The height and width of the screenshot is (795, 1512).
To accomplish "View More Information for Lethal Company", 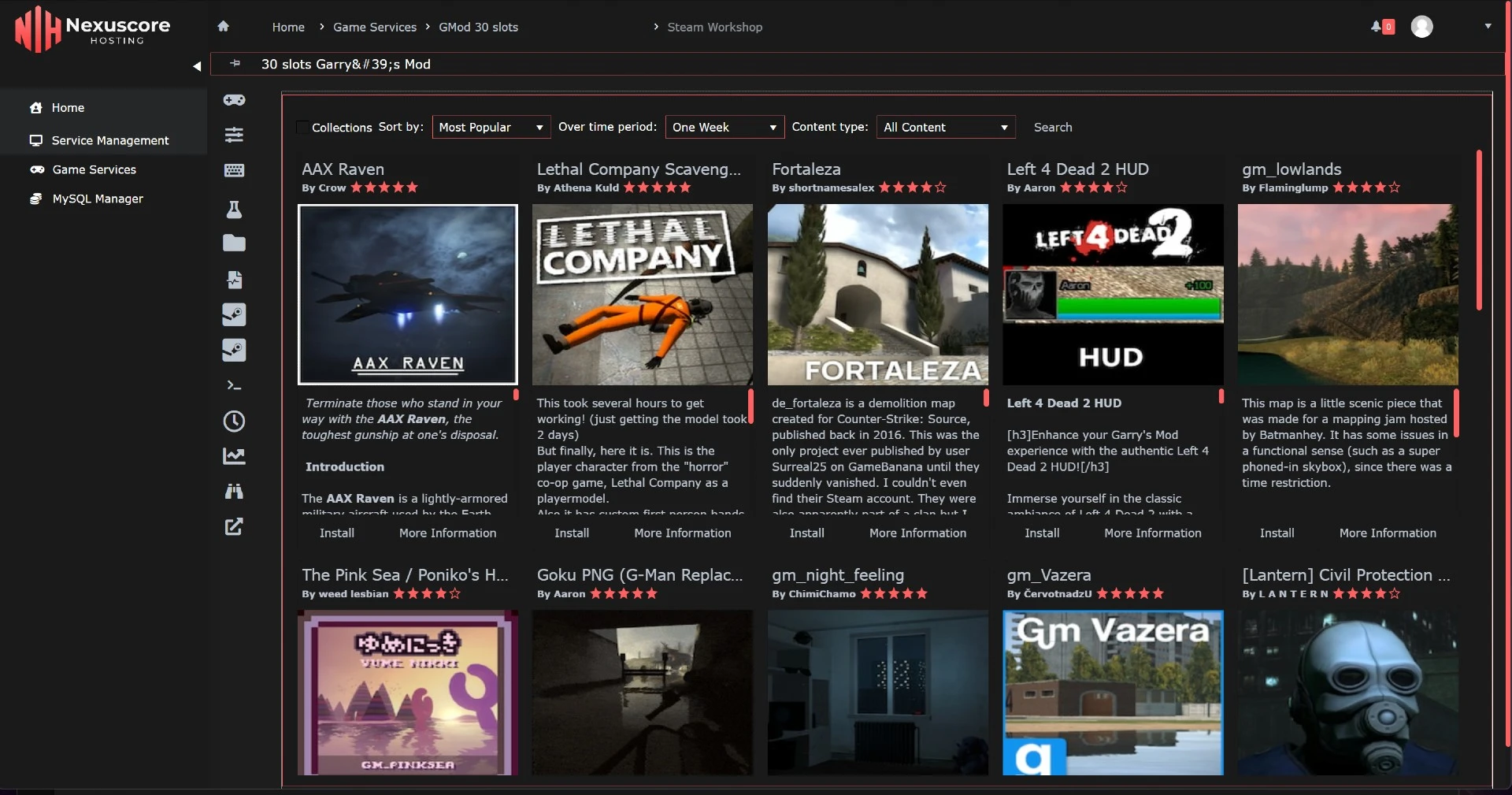I will (x=683, y=533).
